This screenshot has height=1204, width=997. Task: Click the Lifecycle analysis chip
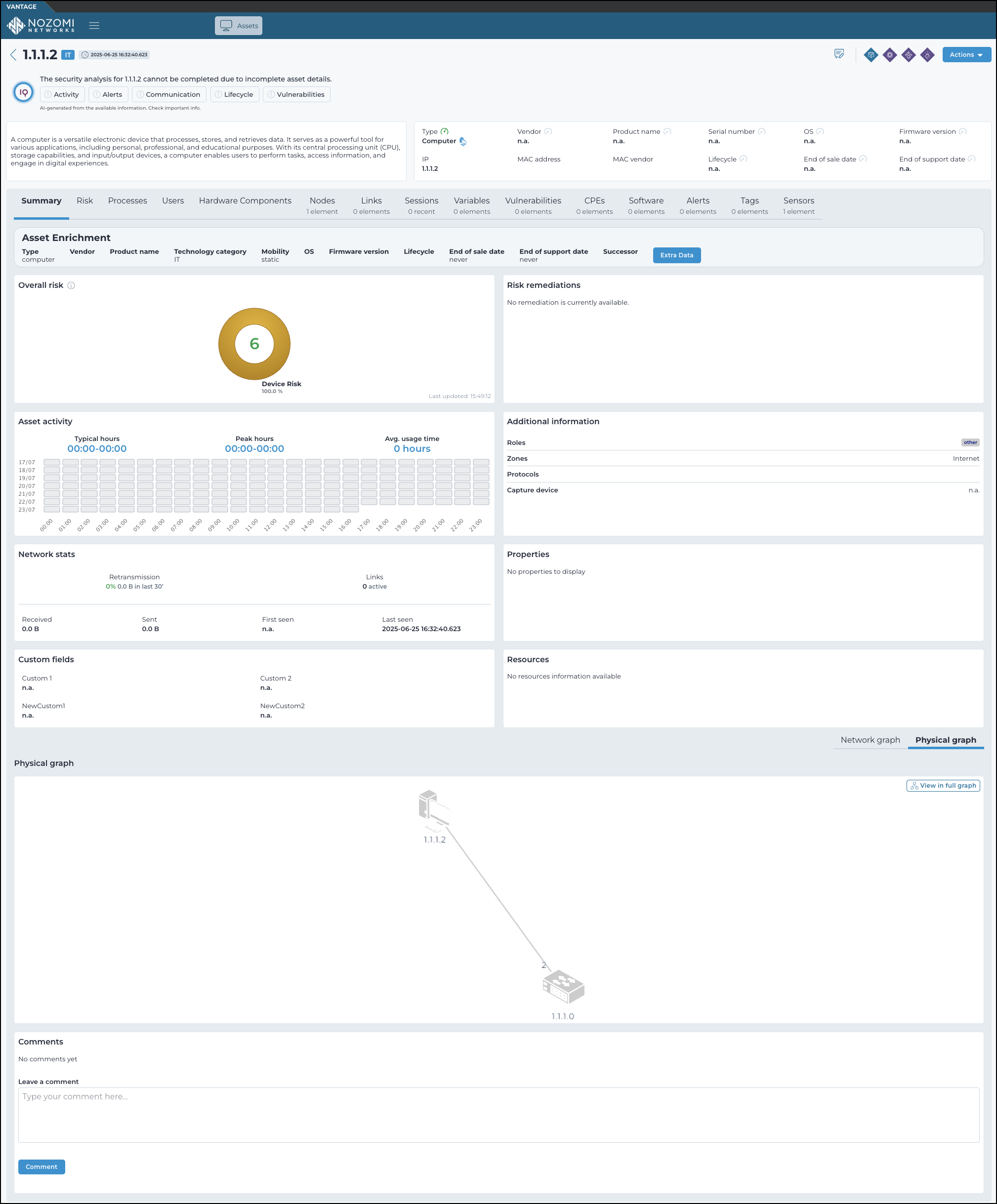pos(235,95)
